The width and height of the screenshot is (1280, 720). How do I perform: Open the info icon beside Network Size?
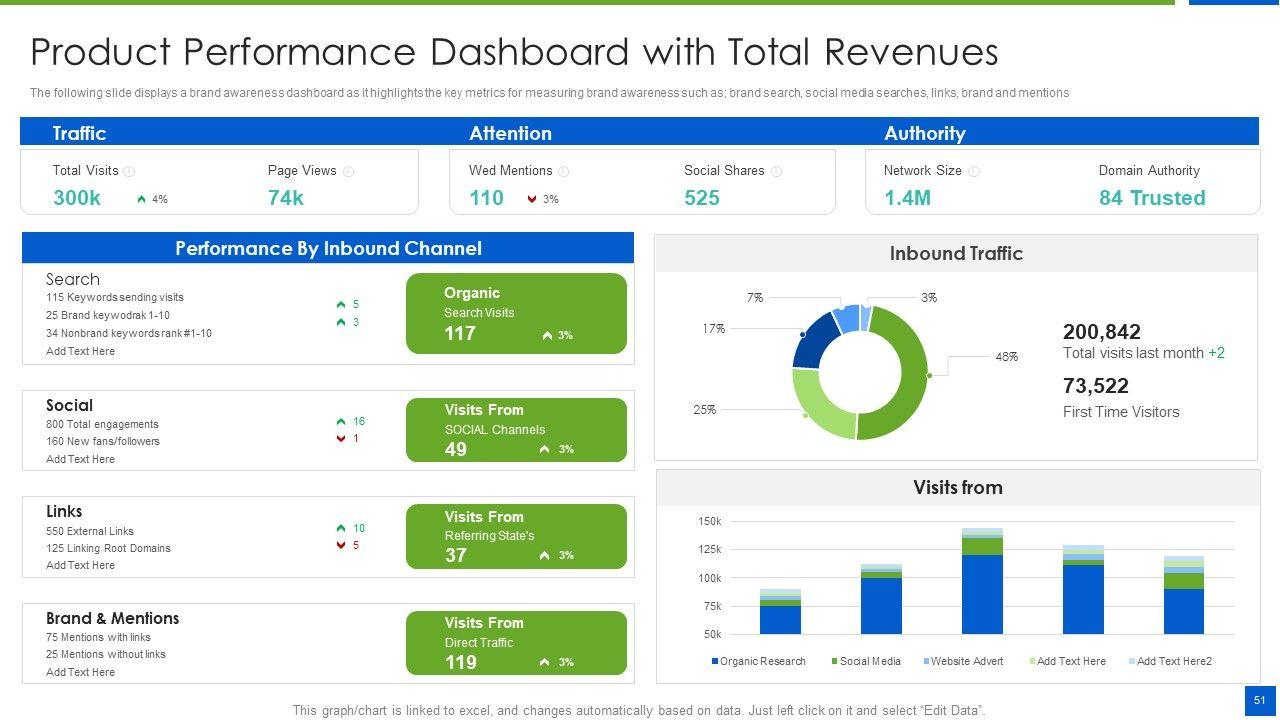tap(974, 171)
